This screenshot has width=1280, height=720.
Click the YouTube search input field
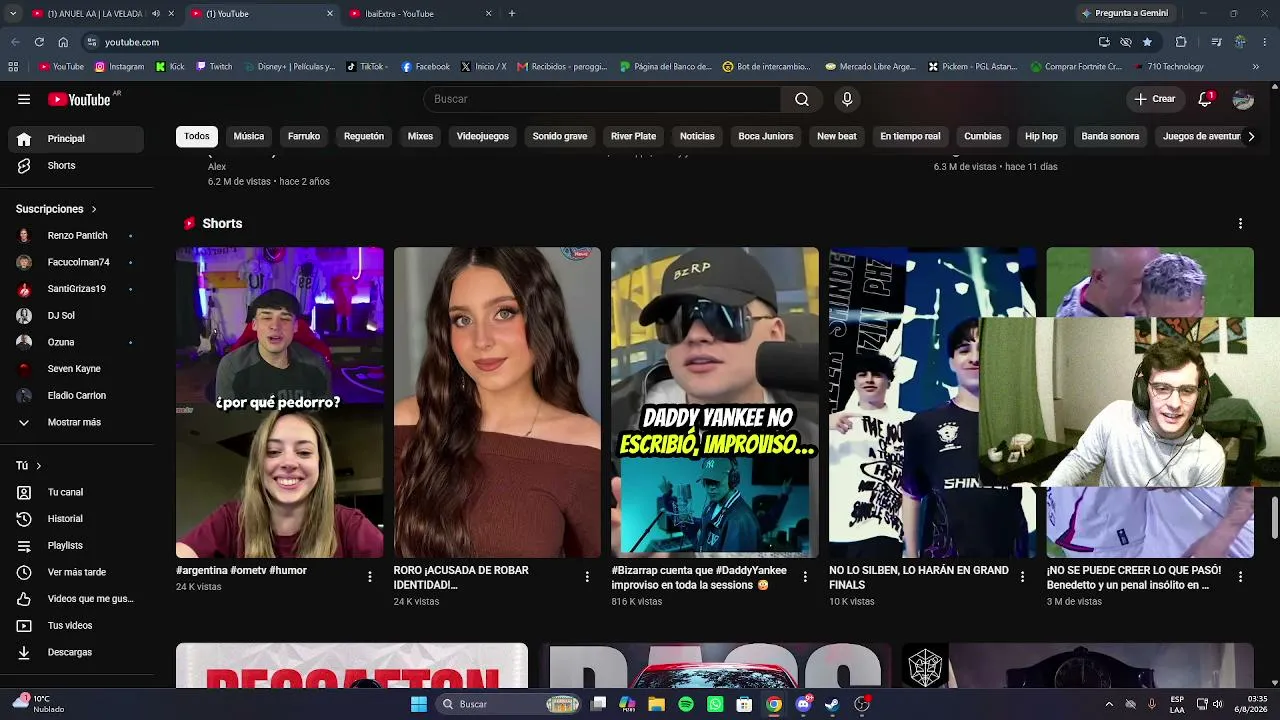pos(602,99)
